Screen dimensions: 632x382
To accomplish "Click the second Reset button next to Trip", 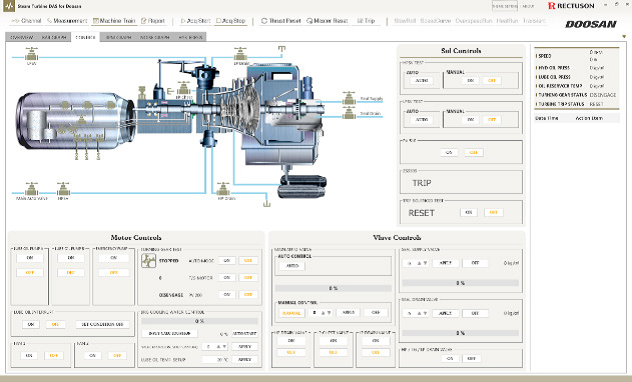I will 327,21.
